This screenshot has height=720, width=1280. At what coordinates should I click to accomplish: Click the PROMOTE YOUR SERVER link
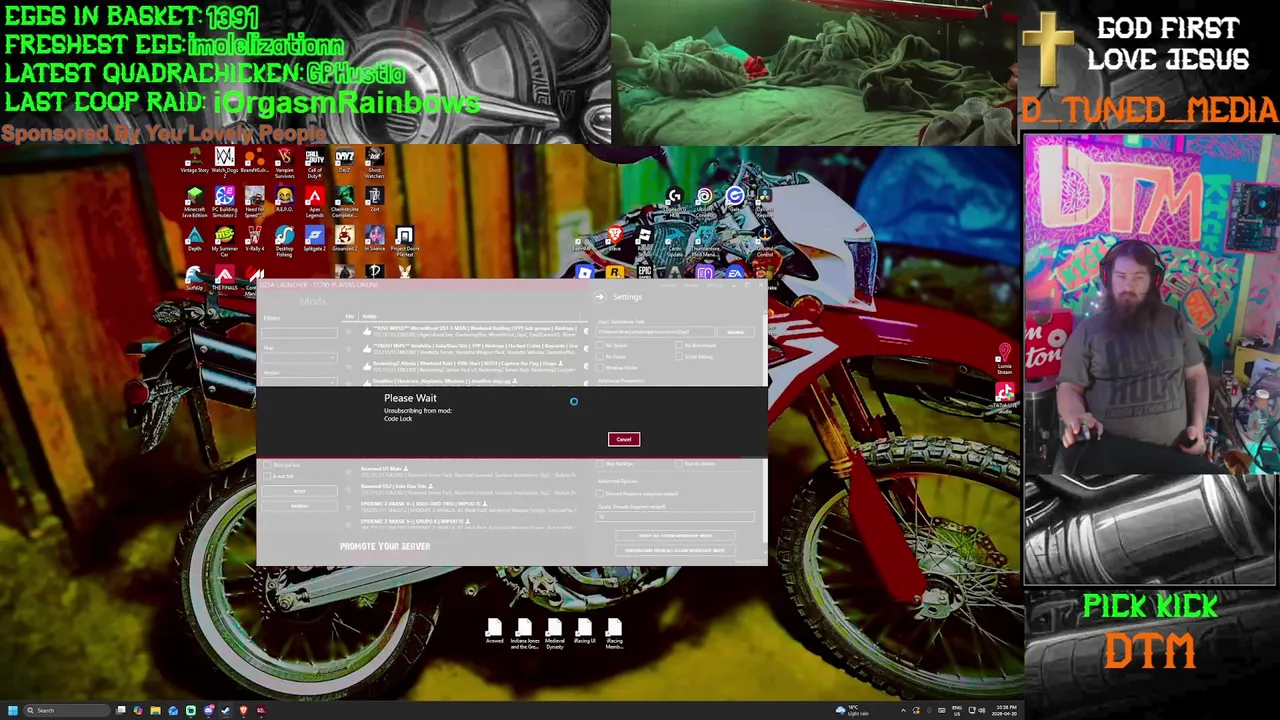click(x=385, y=546)
